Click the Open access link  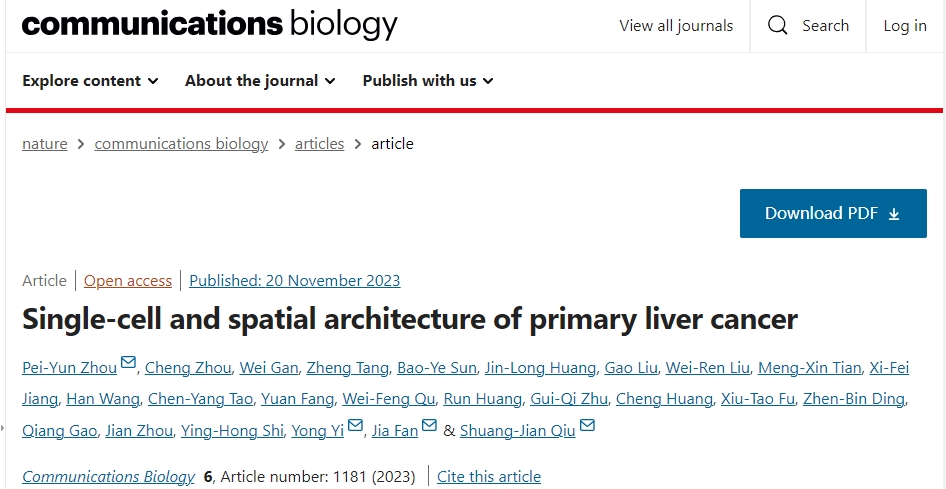tap(128, 281)
